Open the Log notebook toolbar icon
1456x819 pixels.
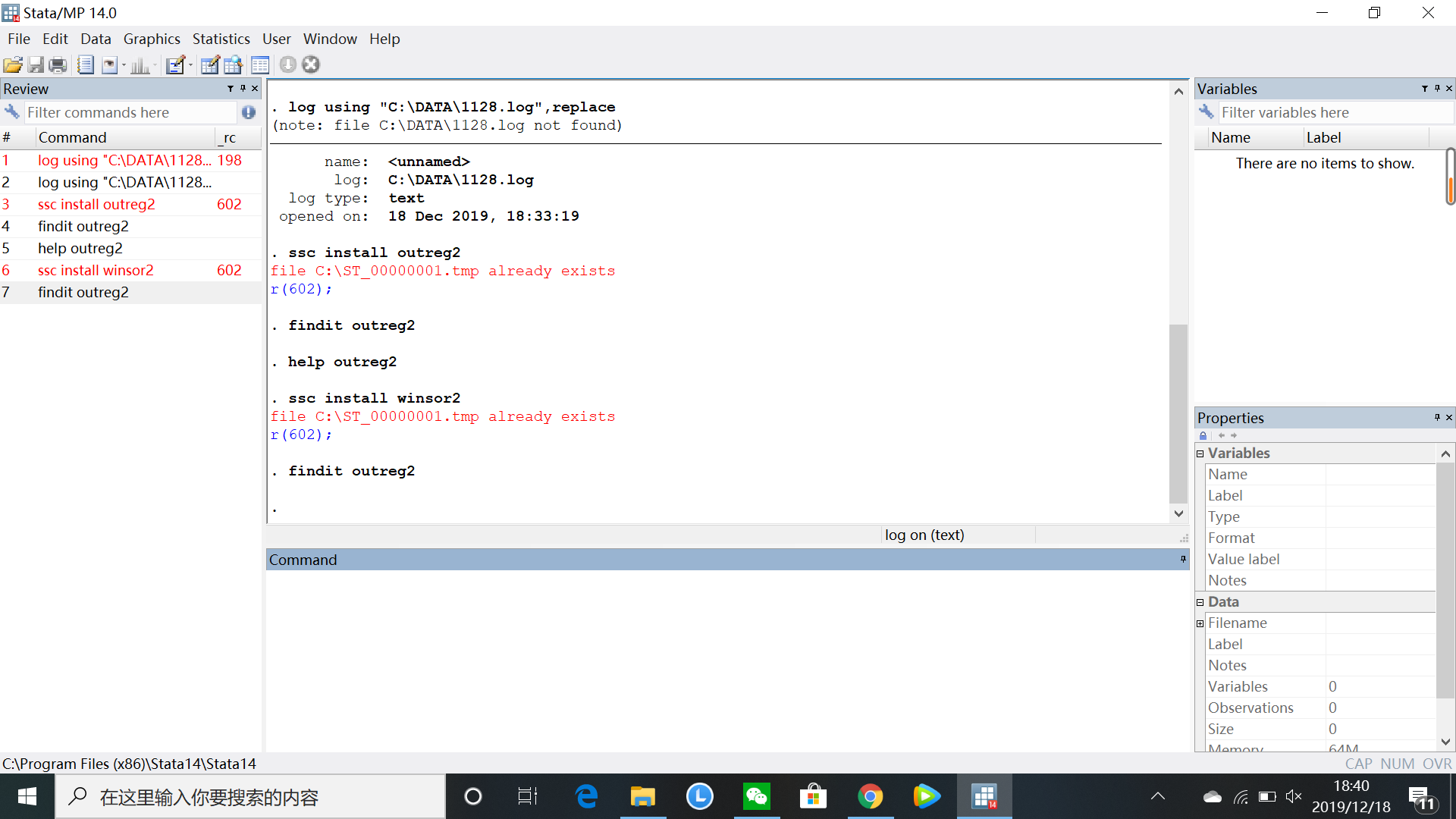pos(85,65)
